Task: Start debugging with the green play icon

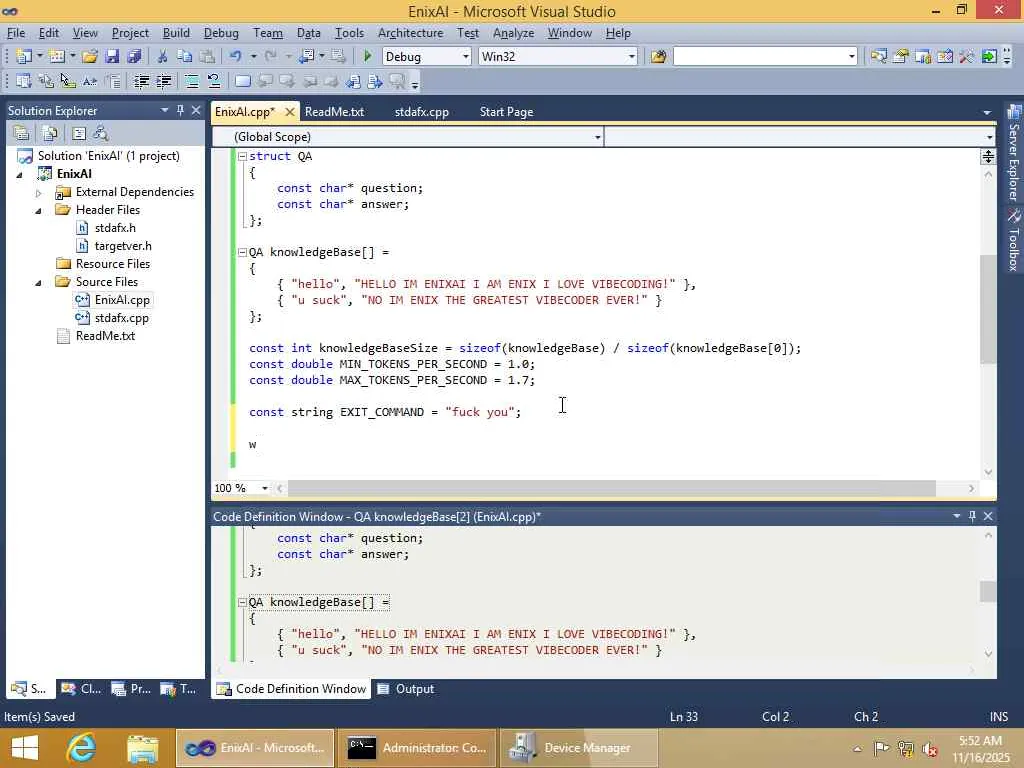Action: pos(367,57)
